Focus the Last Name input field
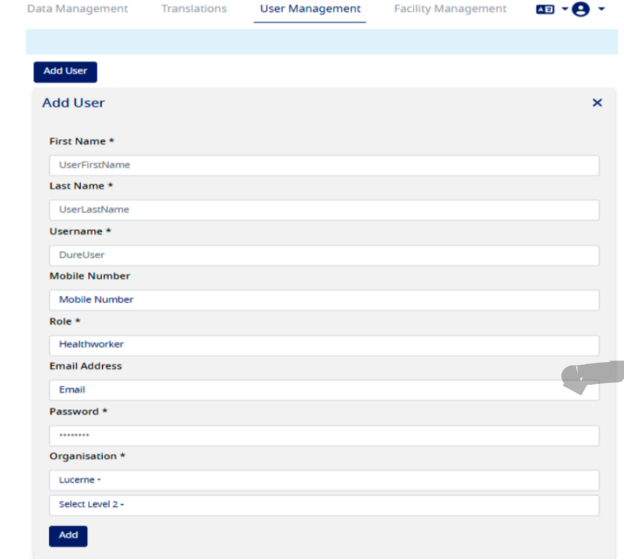624x560 pixels. click(324, 210)
